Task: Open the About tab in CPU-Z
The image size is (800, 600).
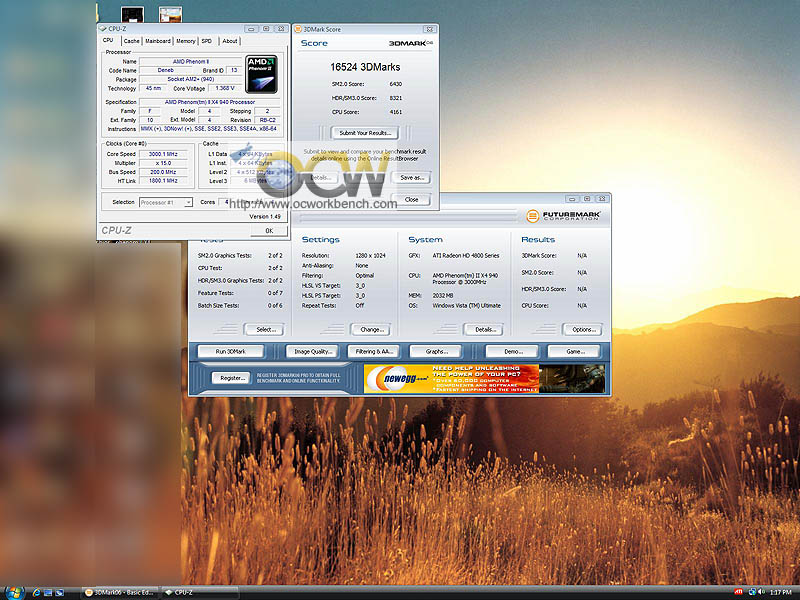Action: pos(230,41)
